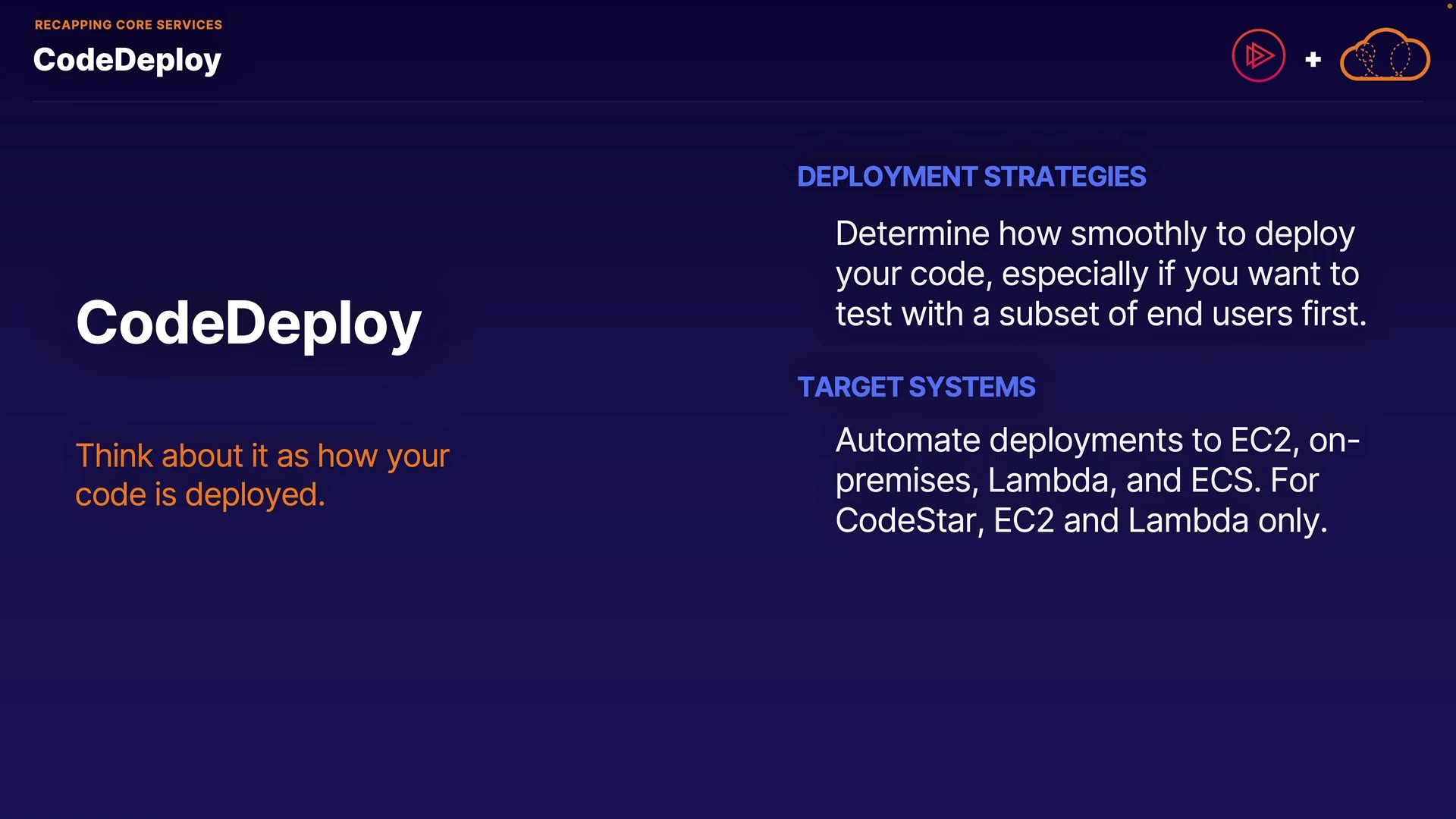
Task: Click the line 'Determine how smoothly to deploy'
Action: click(1094, 234)
